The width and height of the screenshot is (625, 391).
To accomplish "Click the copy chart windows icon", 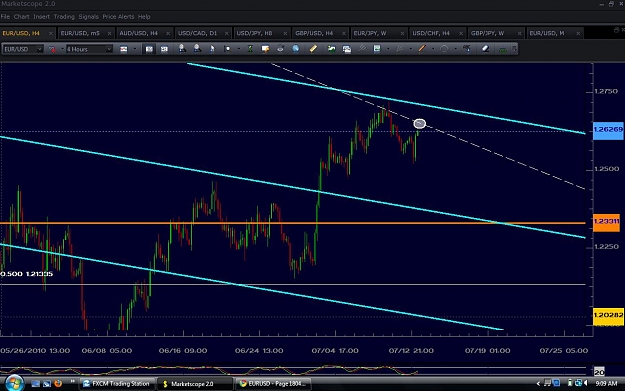I will 347,49.
